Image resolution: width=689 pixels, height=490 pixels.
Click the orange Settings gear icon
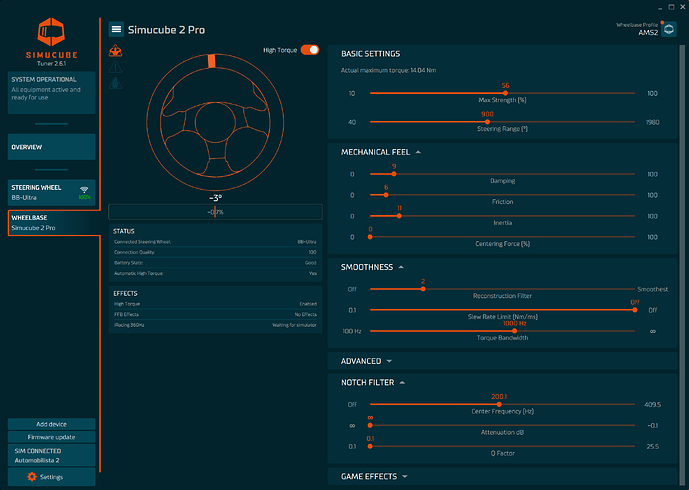tap(32, 477)
